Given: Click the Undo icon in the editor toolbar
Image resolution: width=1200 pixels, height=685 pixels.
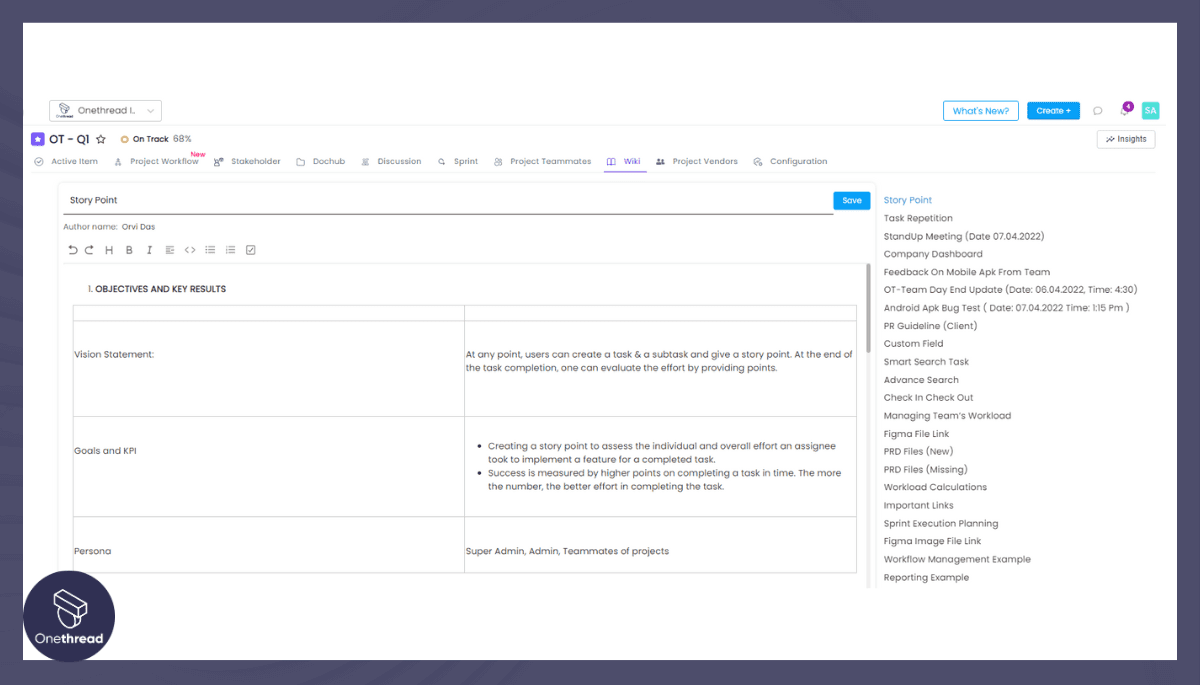Looking at the screenshot, I should (73, 250).
